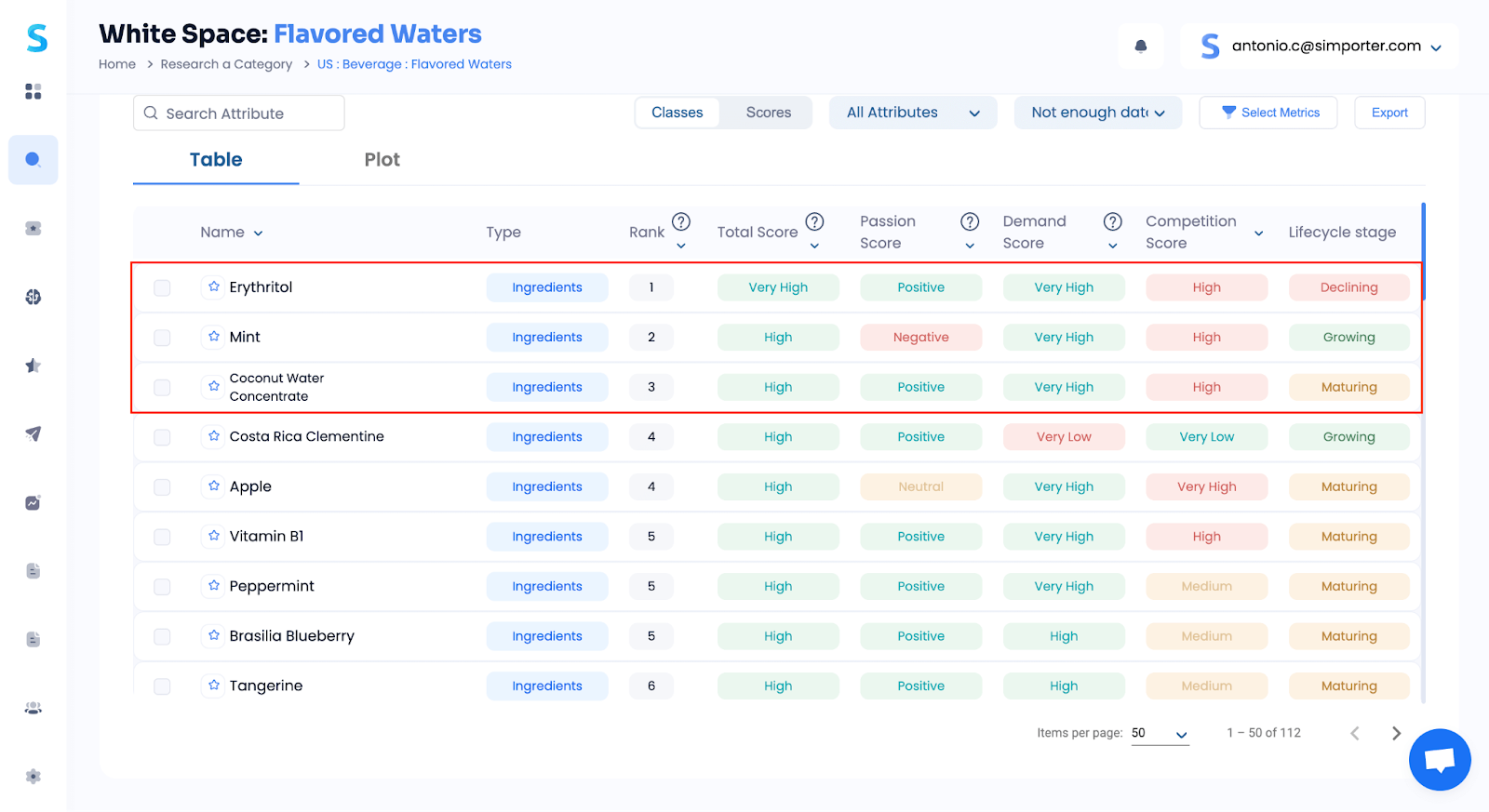Open the paper plane icon in sidebar
Screen dimensions: 1489x812
coord(34,433)
